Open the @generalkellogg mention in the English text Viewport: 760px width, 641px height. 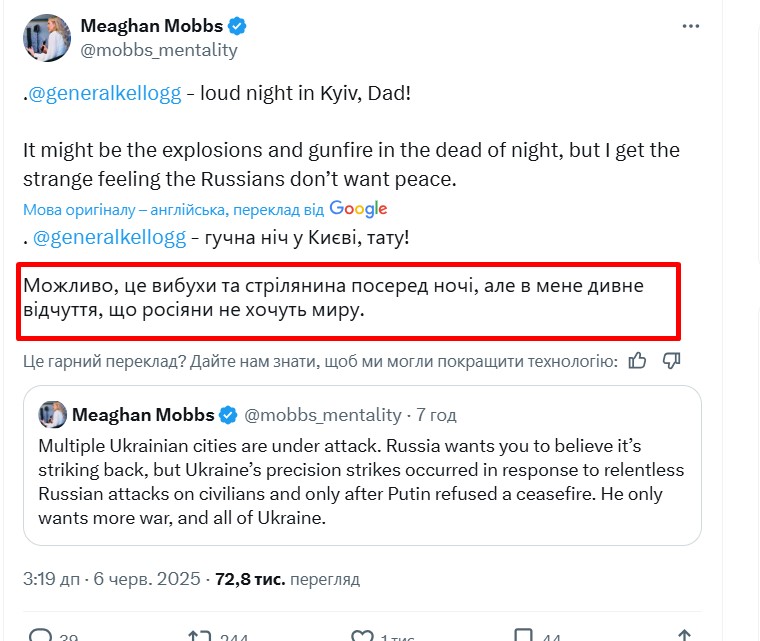pyautogui.click(x=106, y=94)
